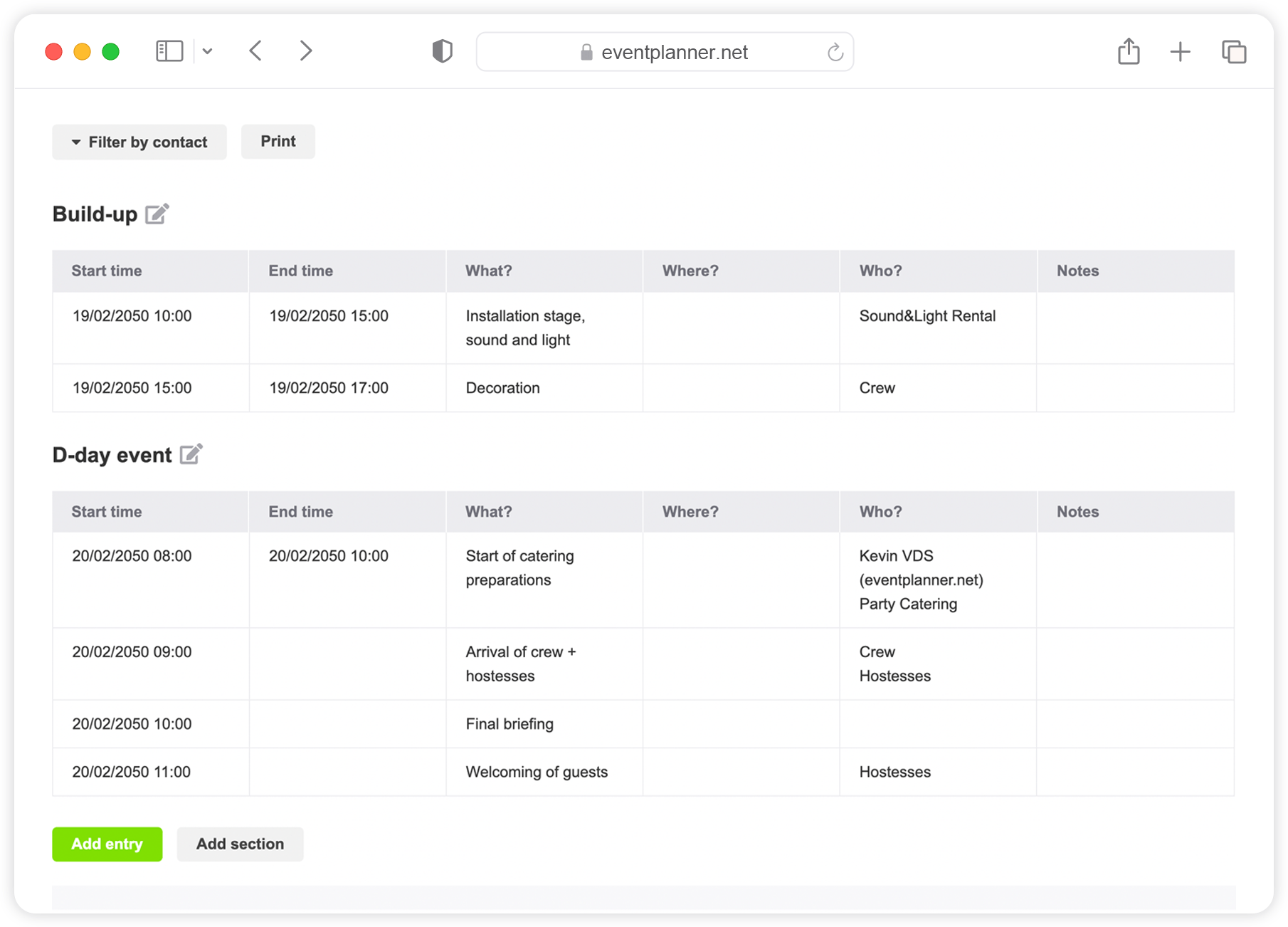Click the edit pencil icon next to Build-up

[x=157, y=213]
